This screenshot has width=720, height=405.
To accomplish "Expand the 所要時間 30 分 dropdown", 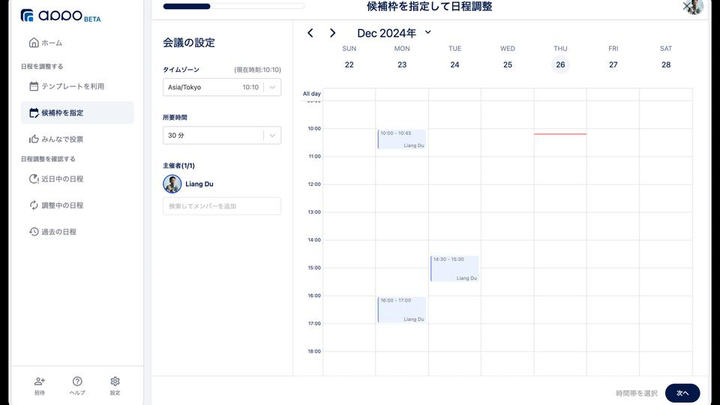I will point(221,135).
